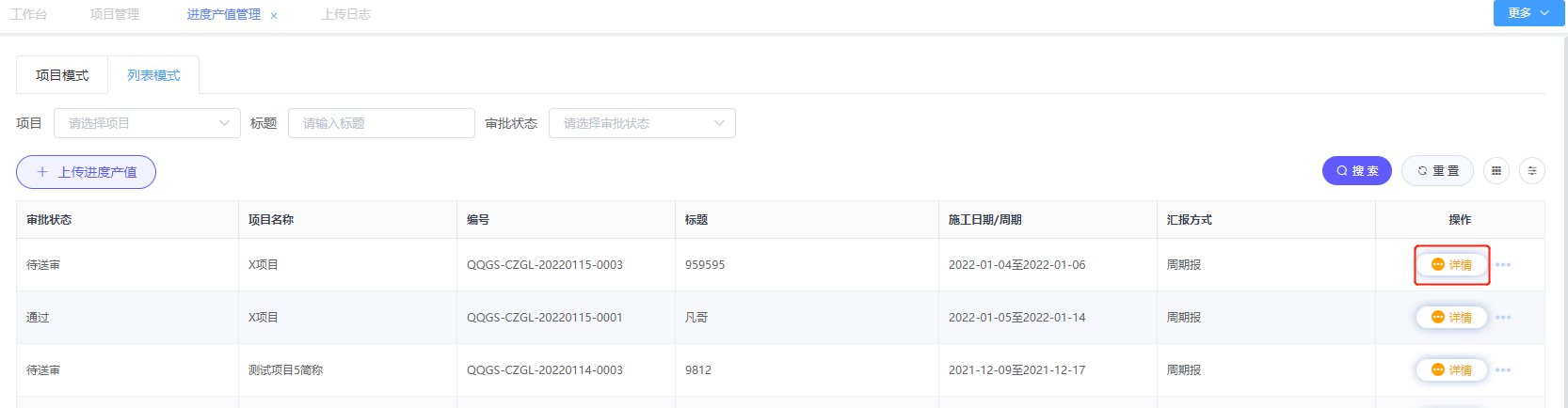Image resolution: width=1568 pixels, height=408 pixels.
Task: Select code QQGS-CZGL-20220115-0001
Action: [x=545, y=318]
